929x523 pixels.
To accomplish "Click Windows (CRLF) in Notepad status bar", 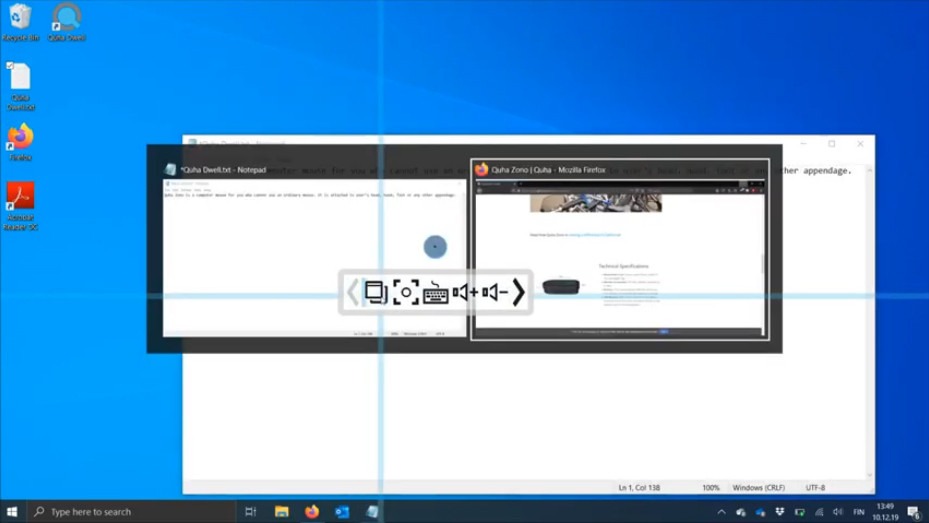I will pos(758,487).
